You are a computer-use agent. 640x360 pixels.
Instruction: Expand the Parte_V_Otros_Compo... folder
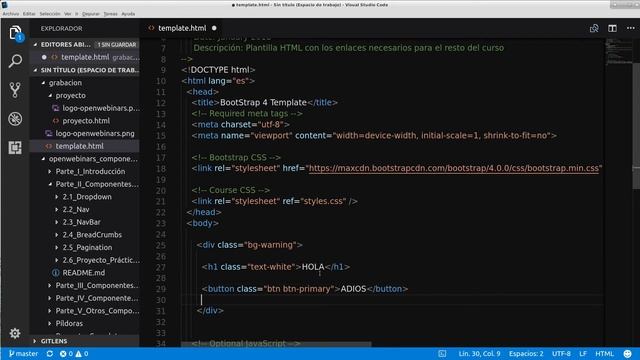50,311
